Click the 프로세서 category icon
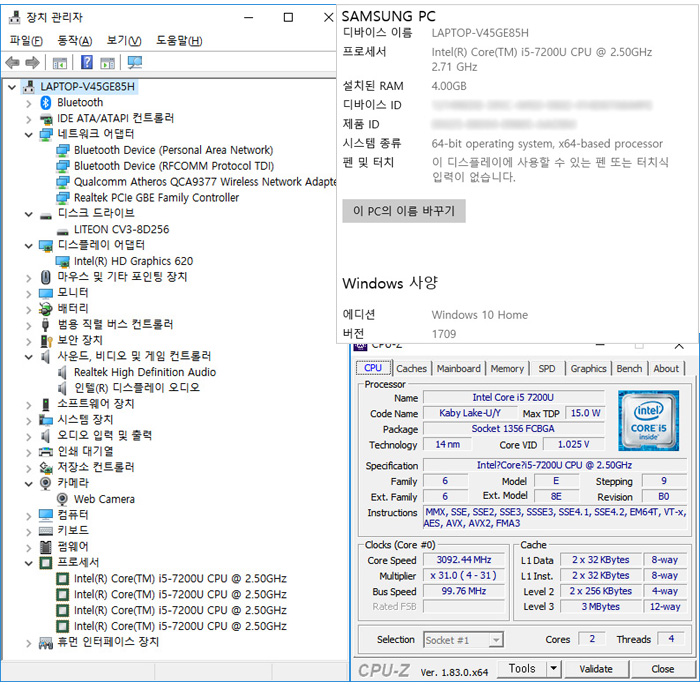 [46, 563]
